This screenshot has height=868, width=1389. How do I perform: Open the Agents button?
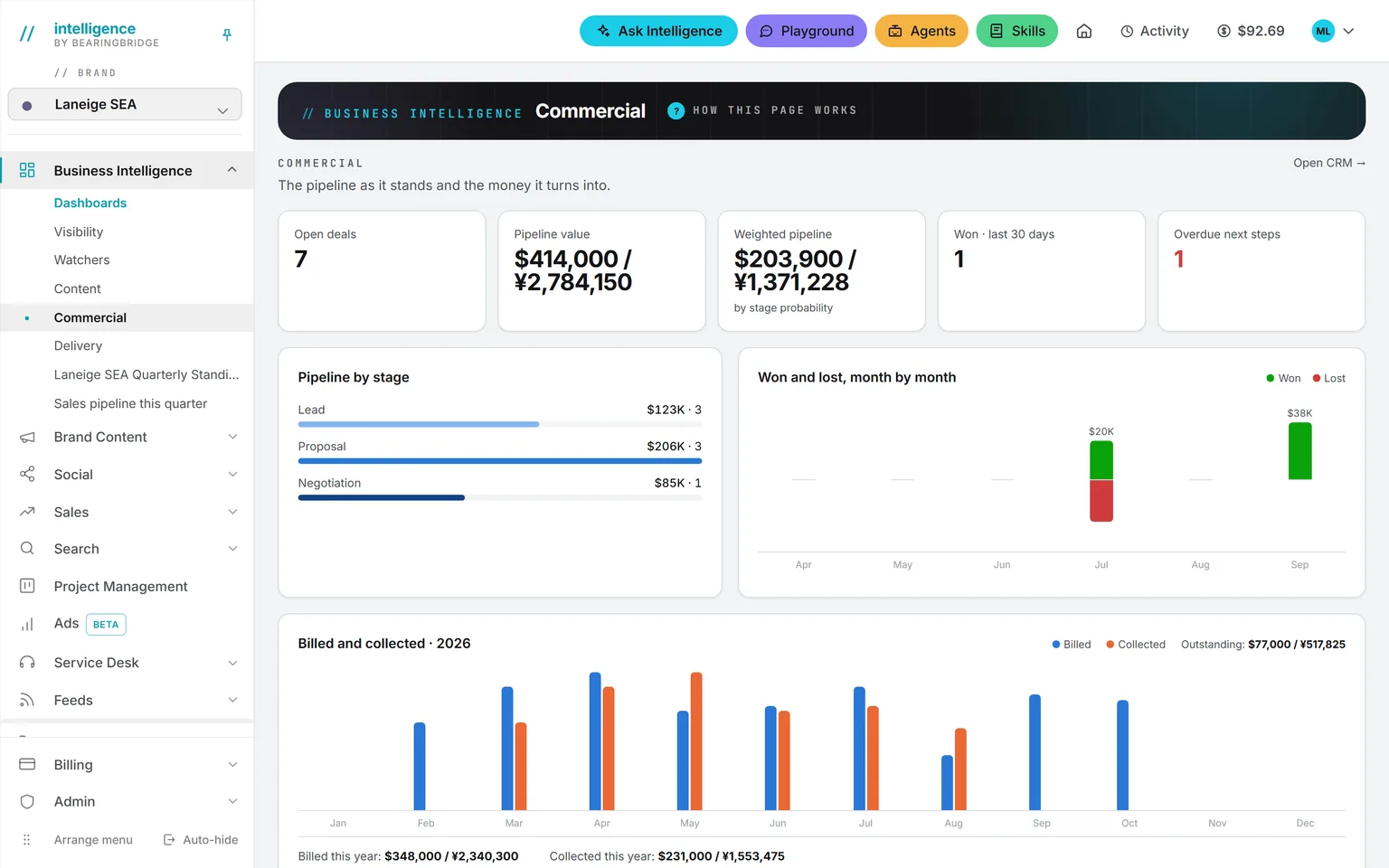[921, 31]
